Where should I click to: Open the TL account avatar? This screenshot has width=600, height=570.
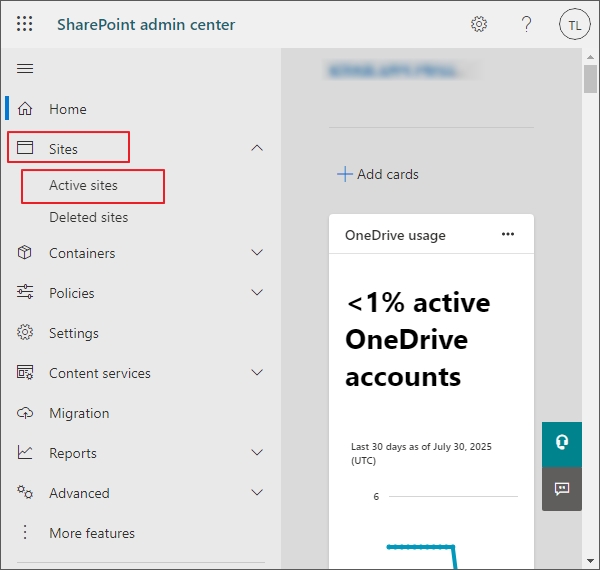574,25
